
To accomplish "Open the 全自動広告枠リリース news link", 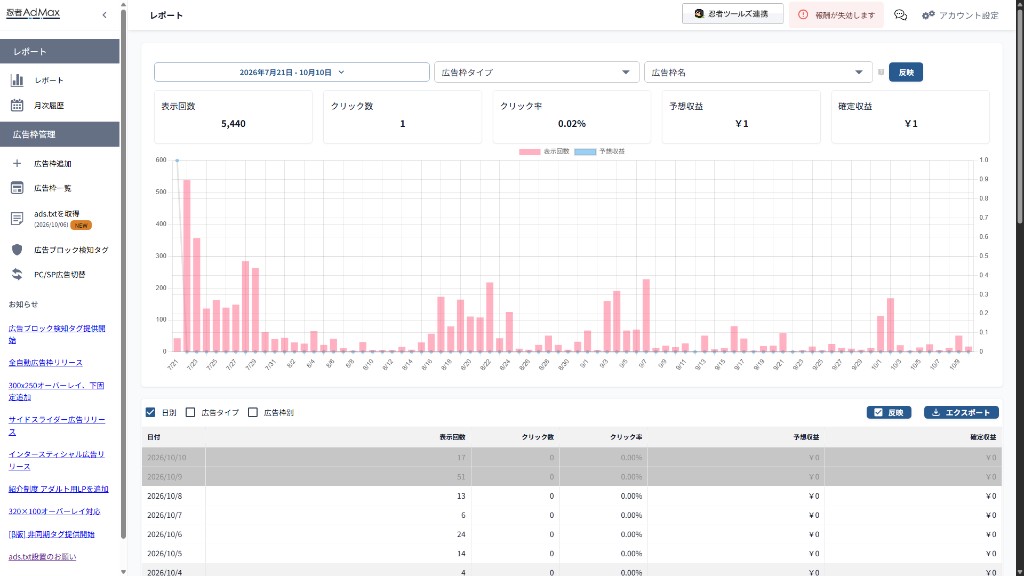I will coord(46,362).
